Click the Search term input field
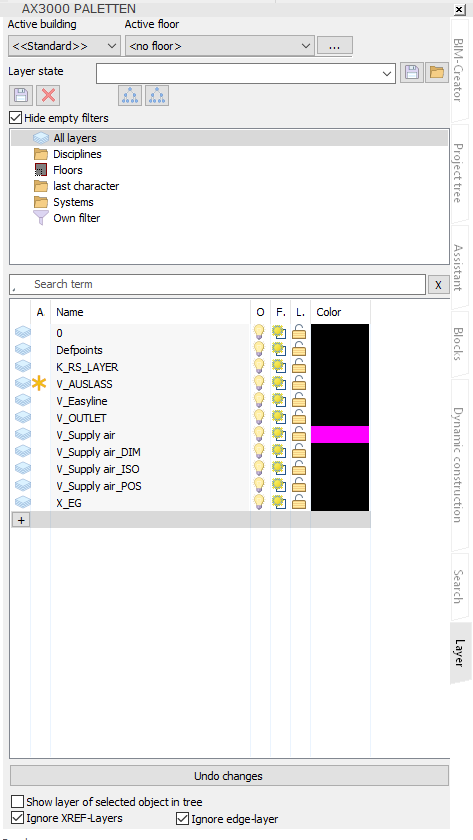Screen dimensions: 473x840 click(217, 284)
